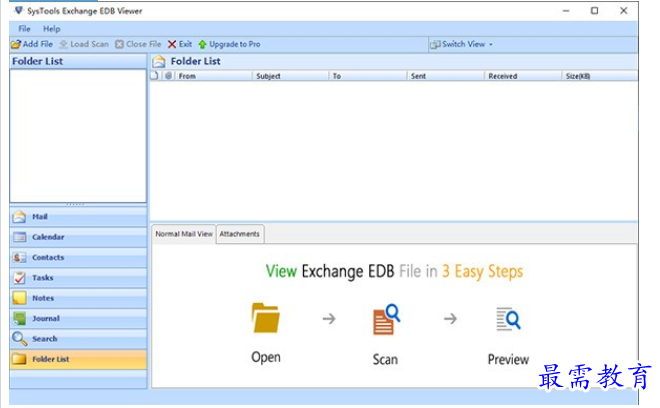Screen dimensions: 660x408
Task: Switch to the Attachments tab
Action: point(240,234)
